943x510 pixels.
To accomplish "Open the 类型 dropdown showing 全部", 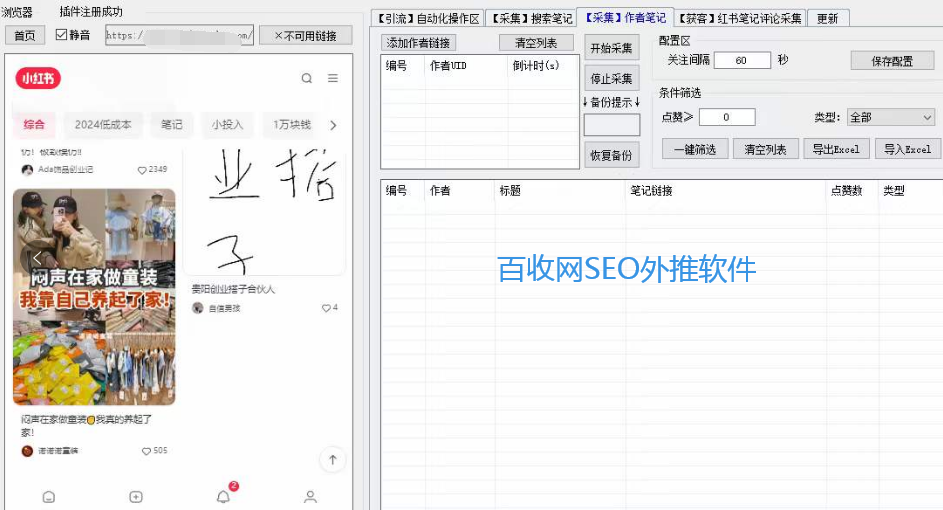I will tap(891, 117).
